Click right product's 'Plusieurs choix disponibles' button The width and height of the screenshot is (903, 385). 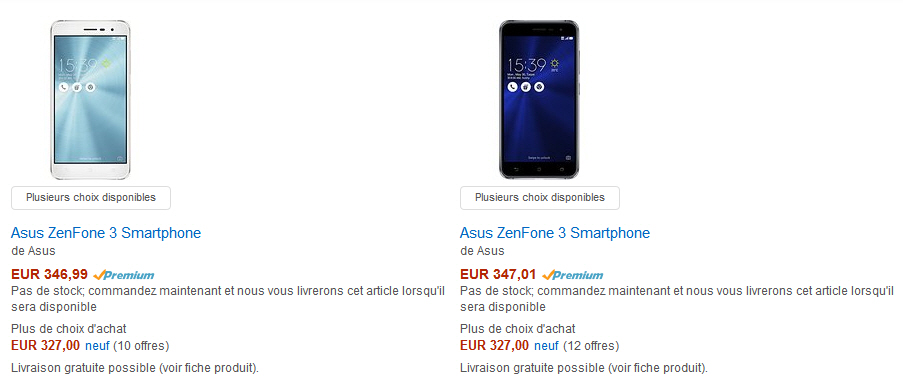point(540,198)
